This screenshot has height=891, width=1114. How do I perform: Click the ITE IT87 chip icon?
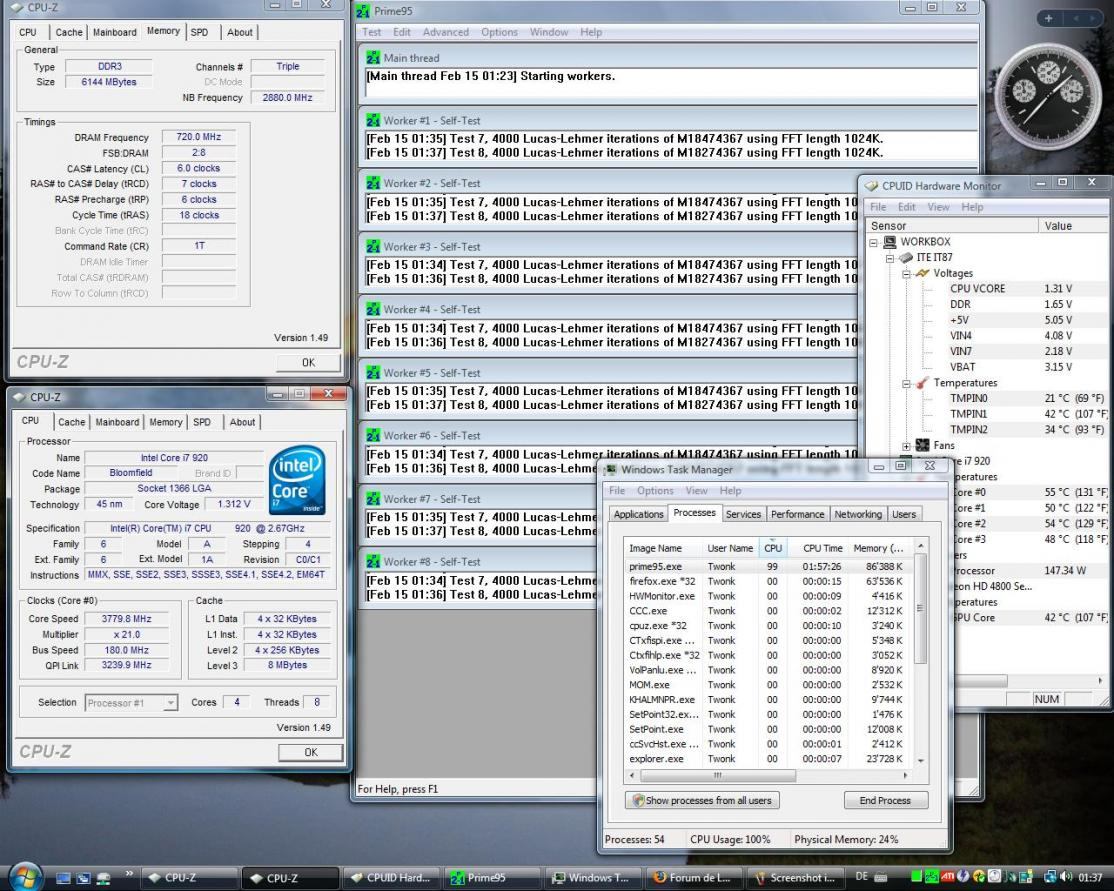[905, 257]
